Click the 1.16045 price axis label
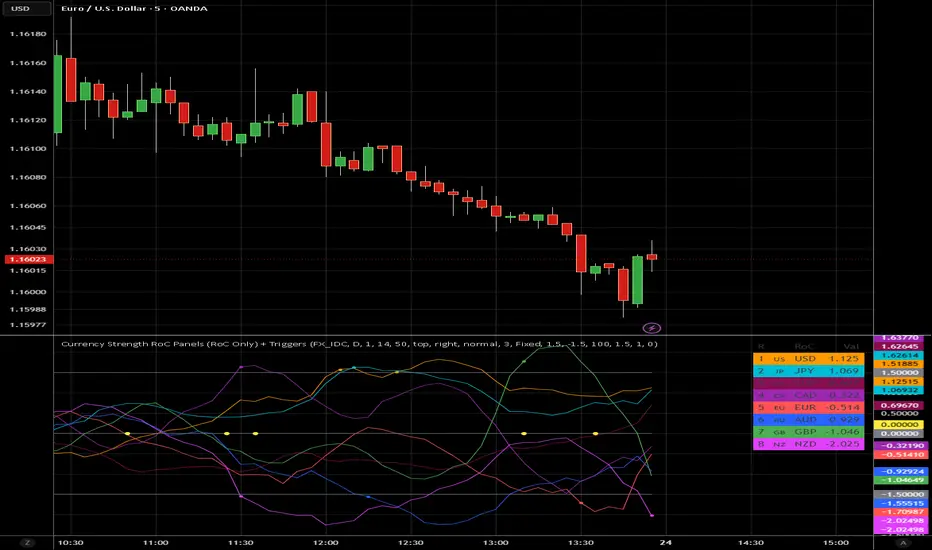Image resolution: width=932 pixels, height=550 pixels. pyautogui.click(x=28, y=228)
